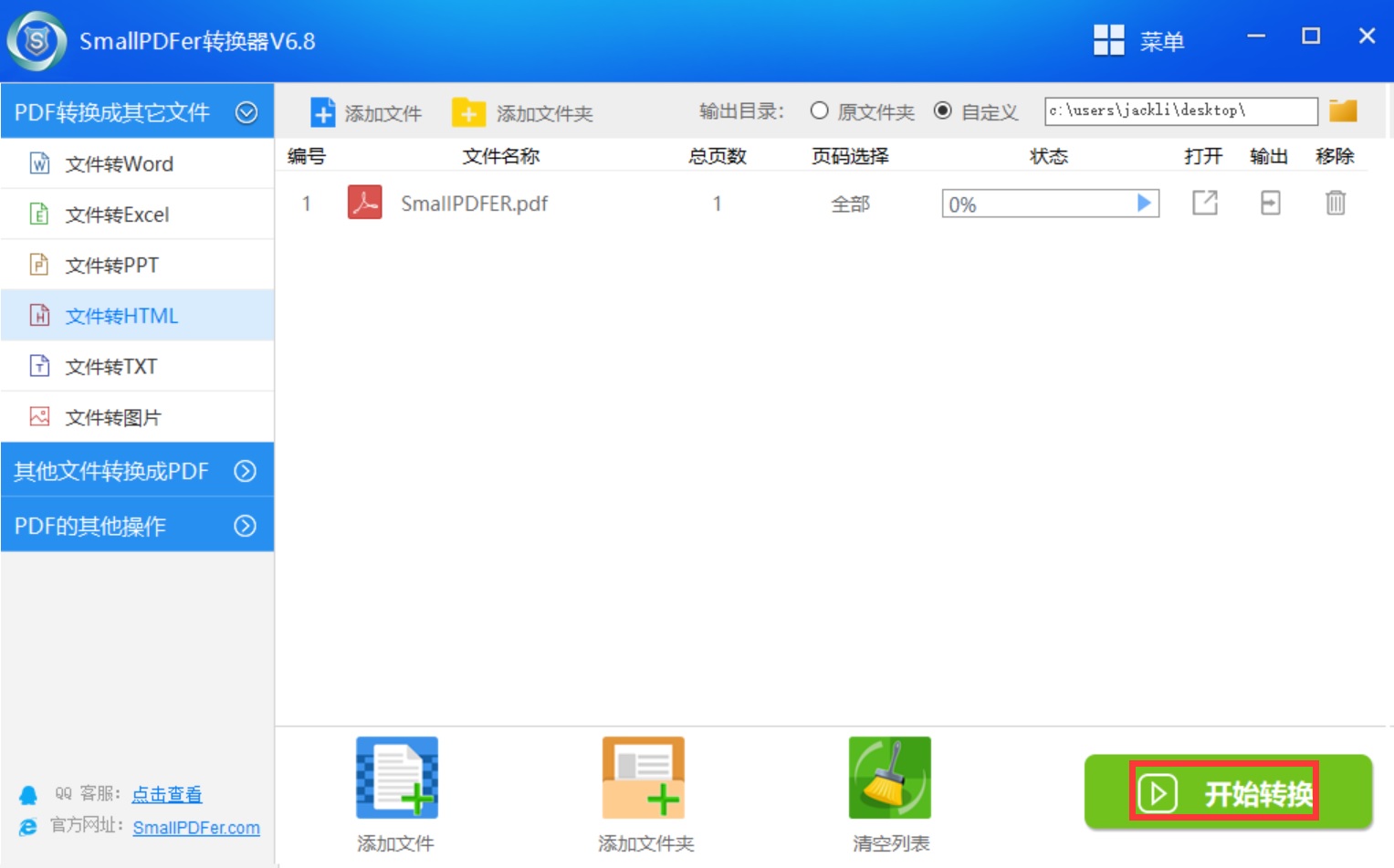This screenshot has width=1394, height=868.
Task: Select 文件转图片 in sidebar
Action: [137, 417]
